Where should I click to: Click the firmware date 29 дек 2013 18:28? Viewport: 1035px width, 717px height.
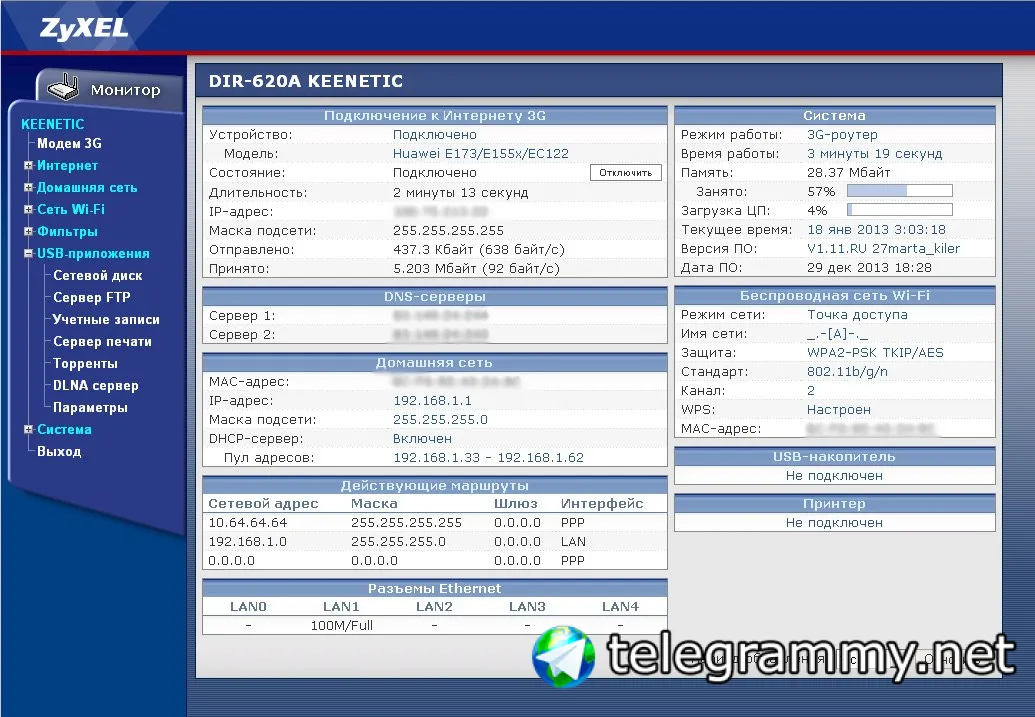coord(869,268)
